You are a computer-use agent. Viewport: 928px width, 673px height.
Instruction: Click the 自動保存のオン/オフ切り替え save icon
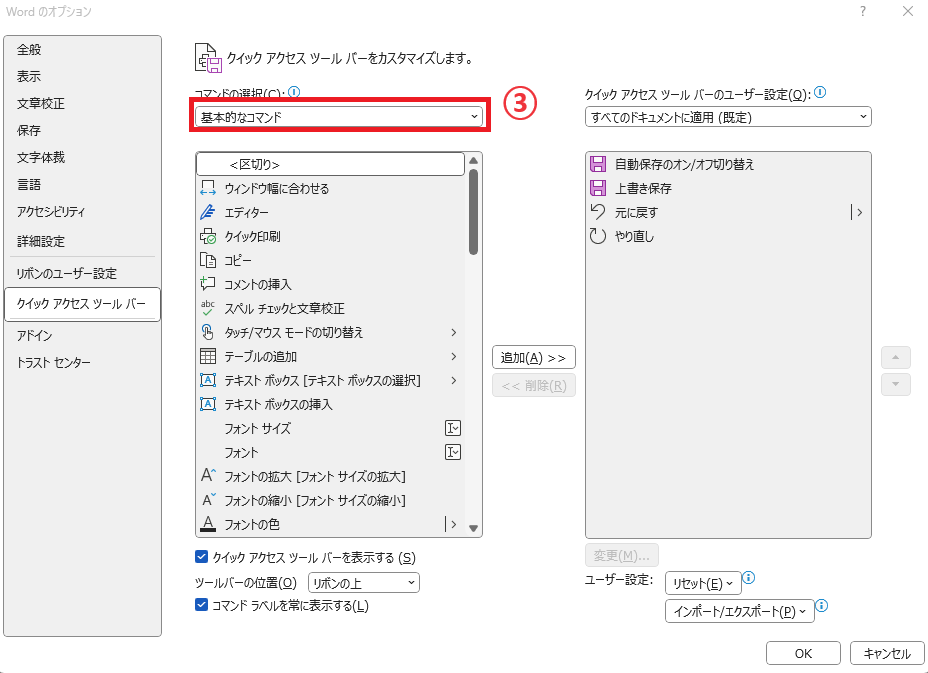point(598,164)
